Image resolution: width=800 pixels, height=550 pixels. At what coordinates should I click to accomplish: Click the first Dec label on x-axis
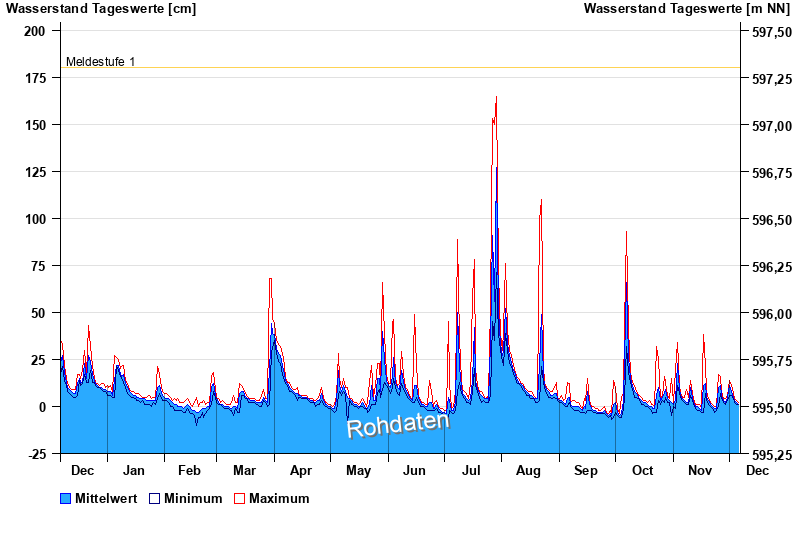tap(83, 470)
